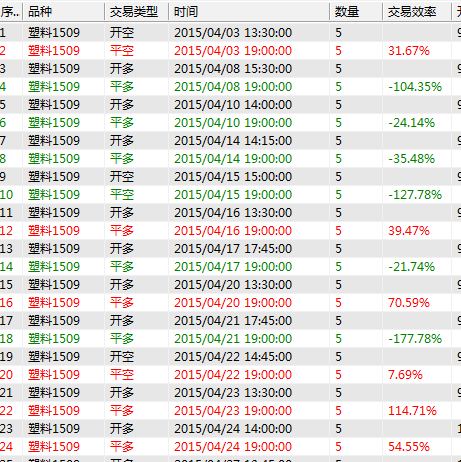
Task: Select row number 22
Action: [x=6, y=411]
